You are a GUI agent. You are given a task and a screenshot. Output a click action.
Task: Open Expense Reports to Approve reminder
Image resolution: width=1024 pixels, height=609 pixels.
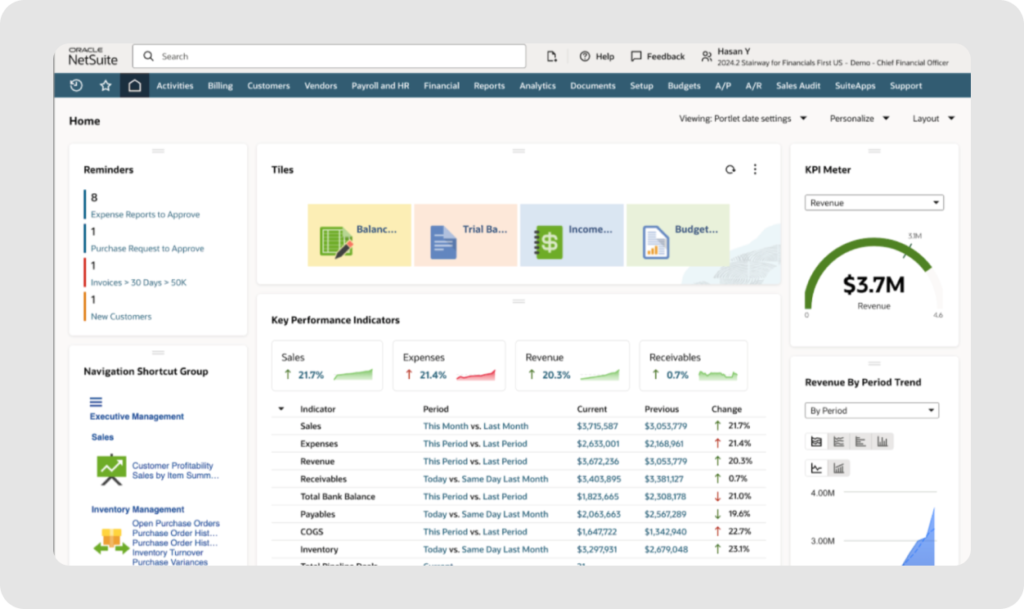(x=145, y=215)
